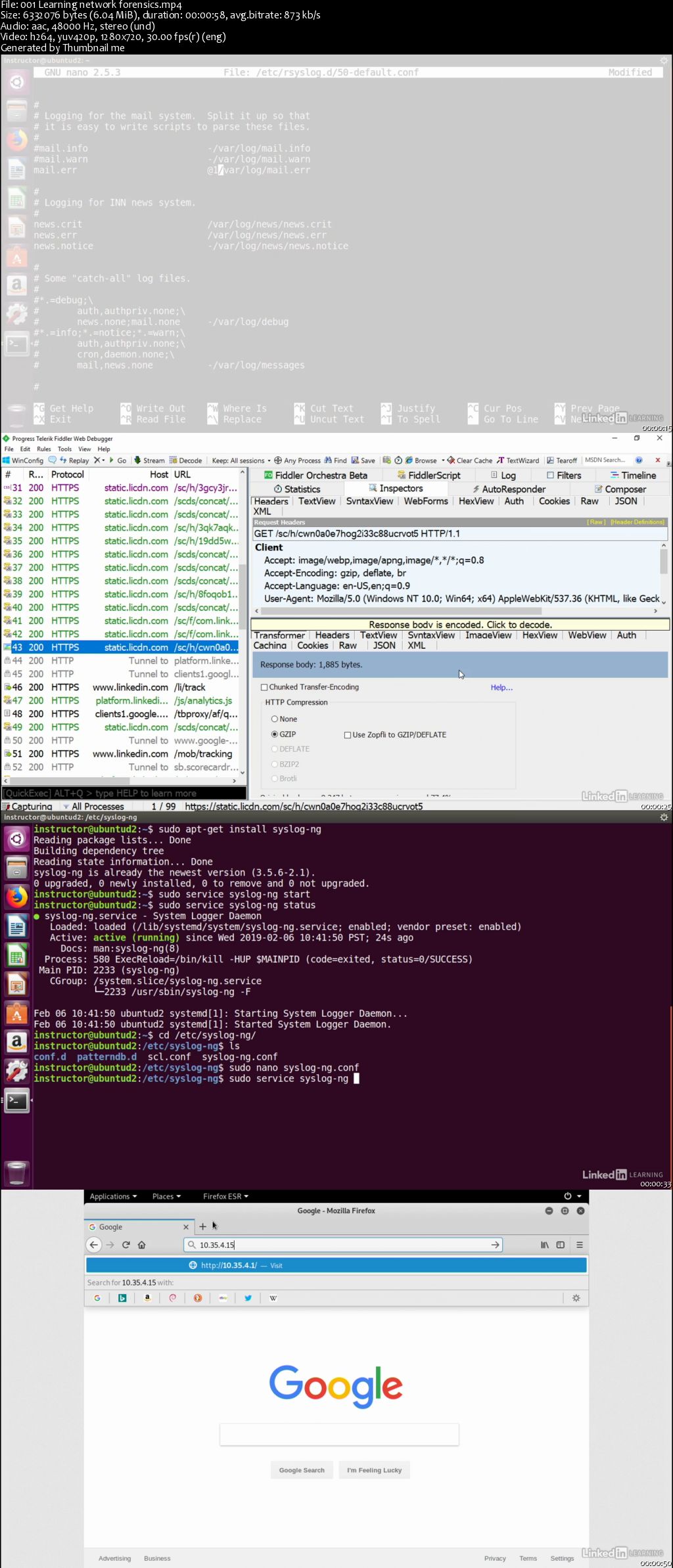
Task: Open the FiddlerScript tab
Action: point(429,475)
